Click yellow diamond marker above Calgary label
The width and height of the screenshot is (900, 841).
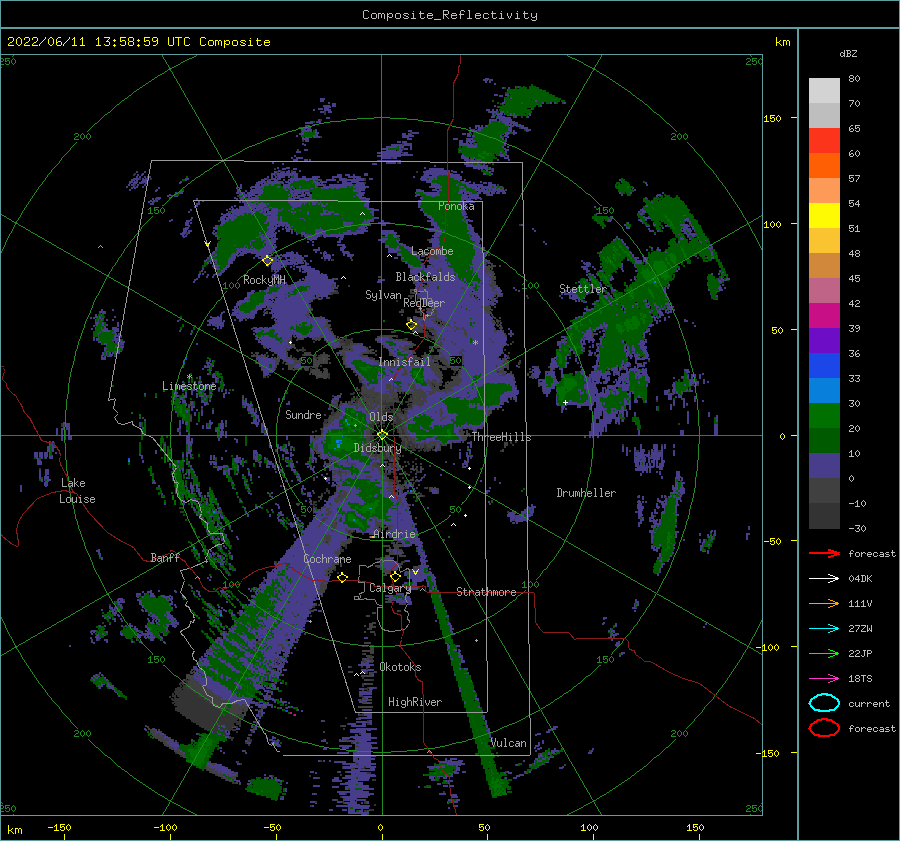[x=395, y=576]
